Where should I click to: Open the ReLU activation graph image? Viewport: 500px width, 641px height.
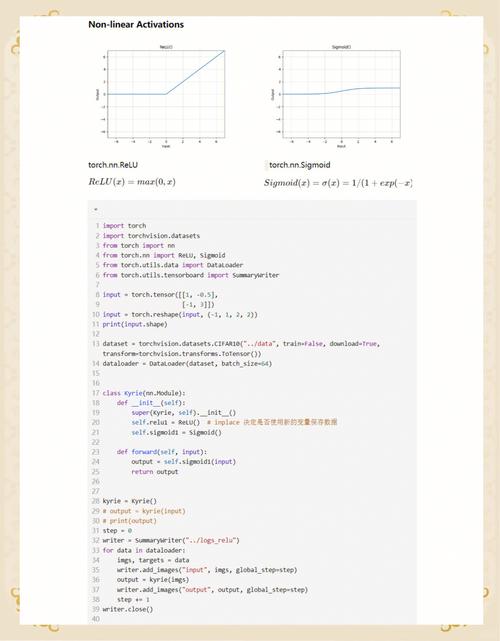click(x=160, y=96)
